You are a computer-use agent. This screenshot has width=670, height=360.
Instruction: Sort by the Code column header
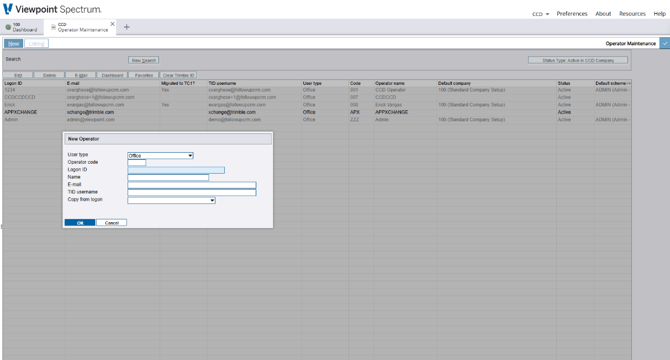355,83
